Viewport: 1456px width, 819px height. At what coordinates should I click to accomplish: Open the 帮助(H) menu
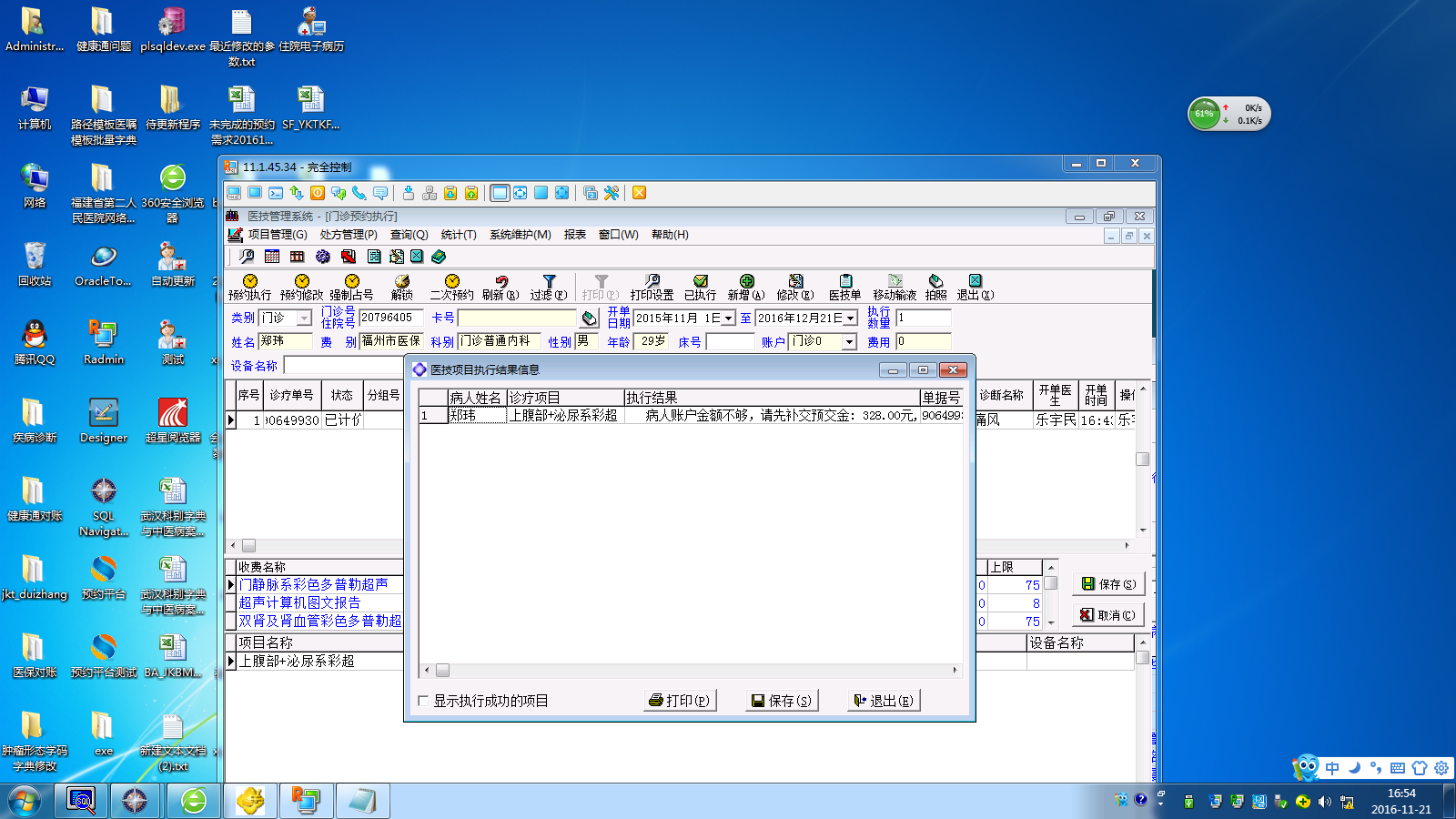tap(670, 235)
